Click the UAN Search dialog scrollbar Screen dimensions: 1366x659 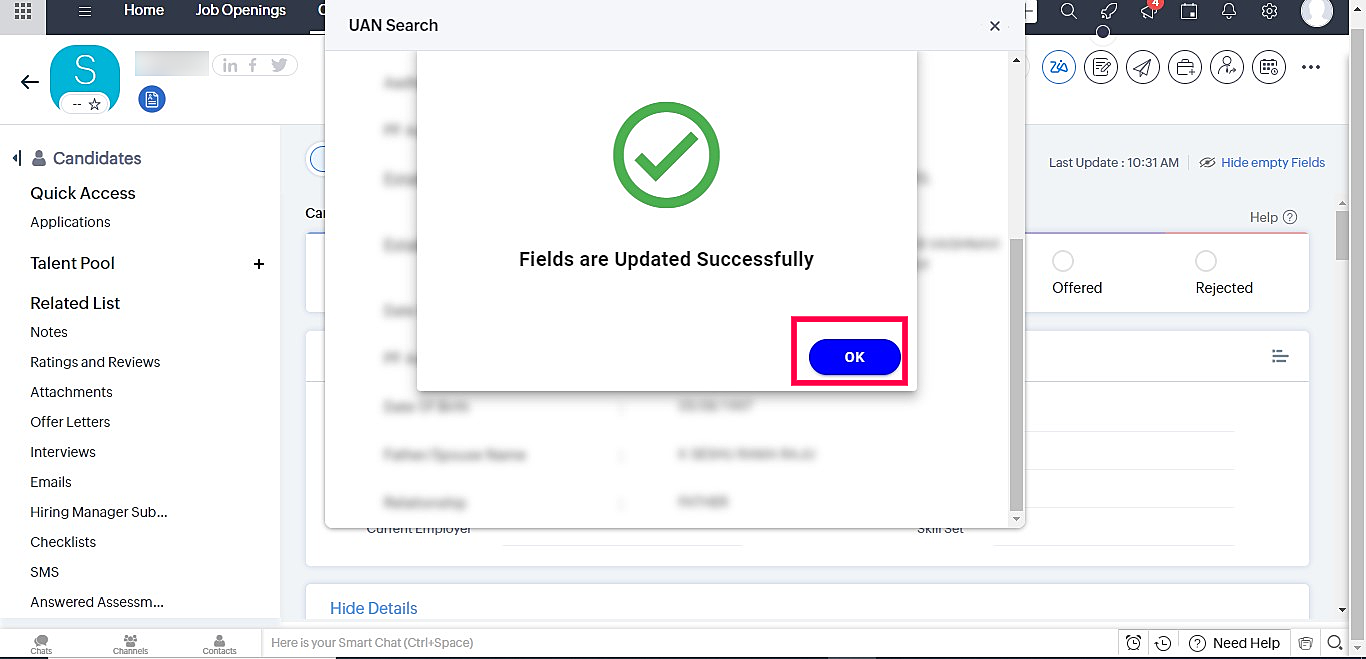(x=1016, y=376)
